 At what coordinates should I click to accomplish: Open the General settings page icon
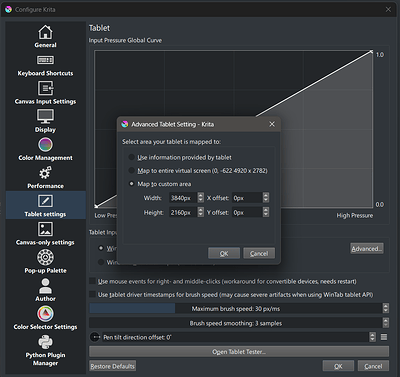[x=45, y=32]
